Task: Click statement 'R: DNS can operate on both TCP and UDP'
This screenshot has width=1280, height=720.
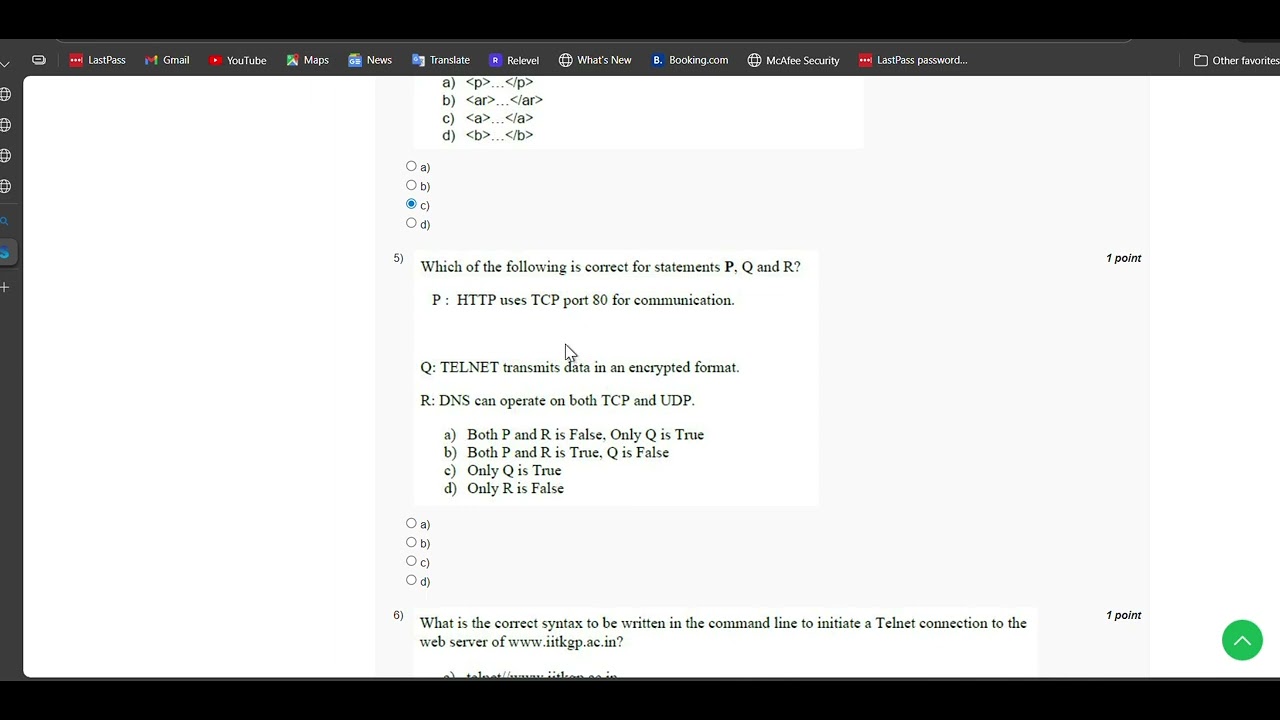Action: 557,400
